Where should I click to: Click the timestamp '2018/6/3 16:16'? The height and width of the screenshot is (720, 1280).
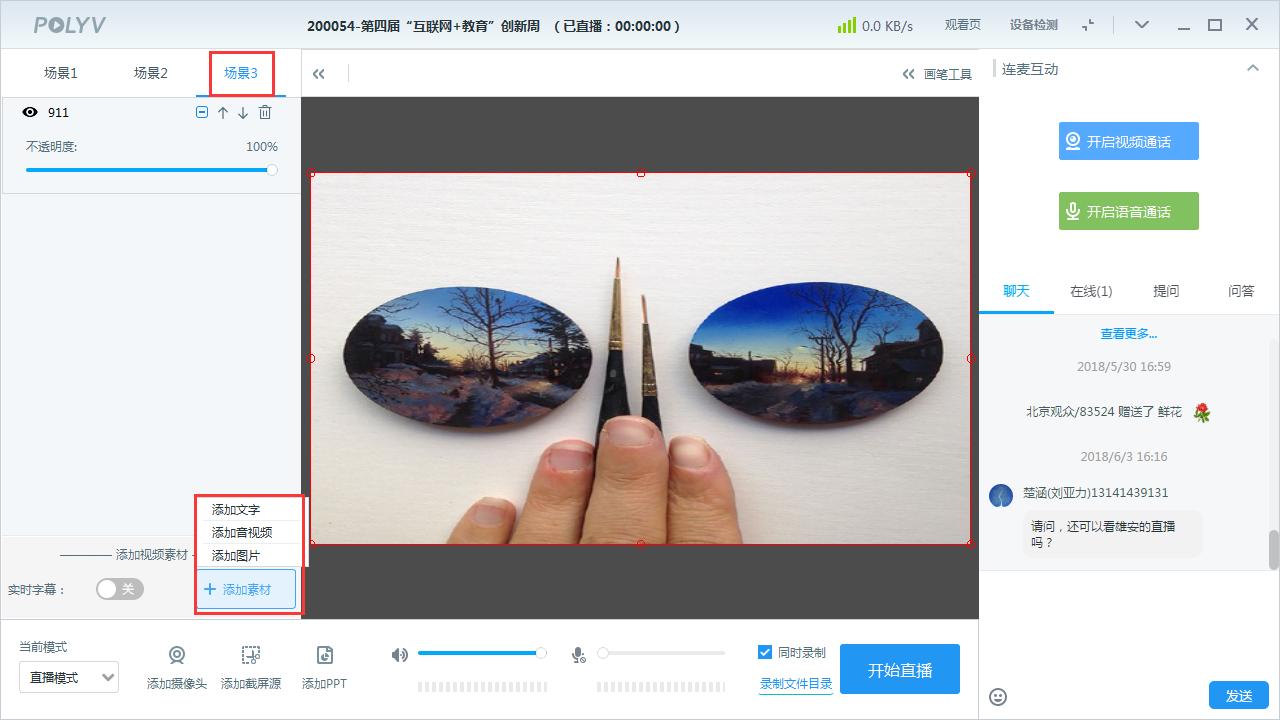(1124, 457)
